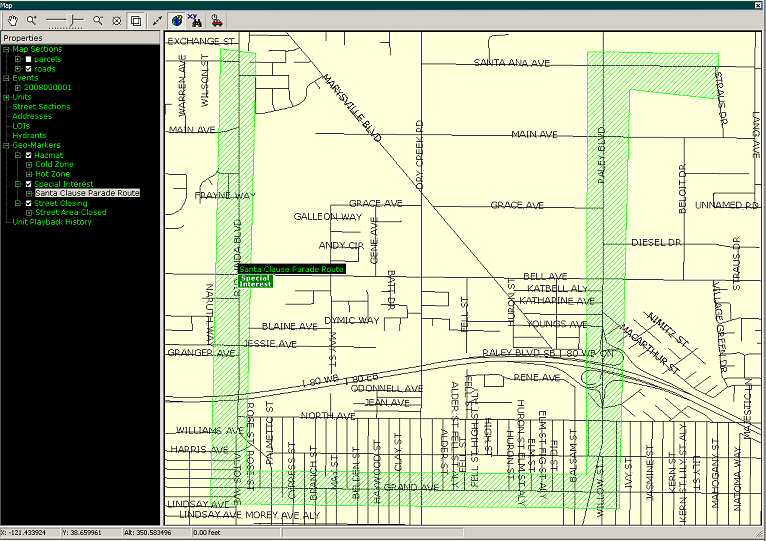The height and width of the screenshot is (541, 766).
Task: Select the hand pan tool
Action: click(11, 19)
